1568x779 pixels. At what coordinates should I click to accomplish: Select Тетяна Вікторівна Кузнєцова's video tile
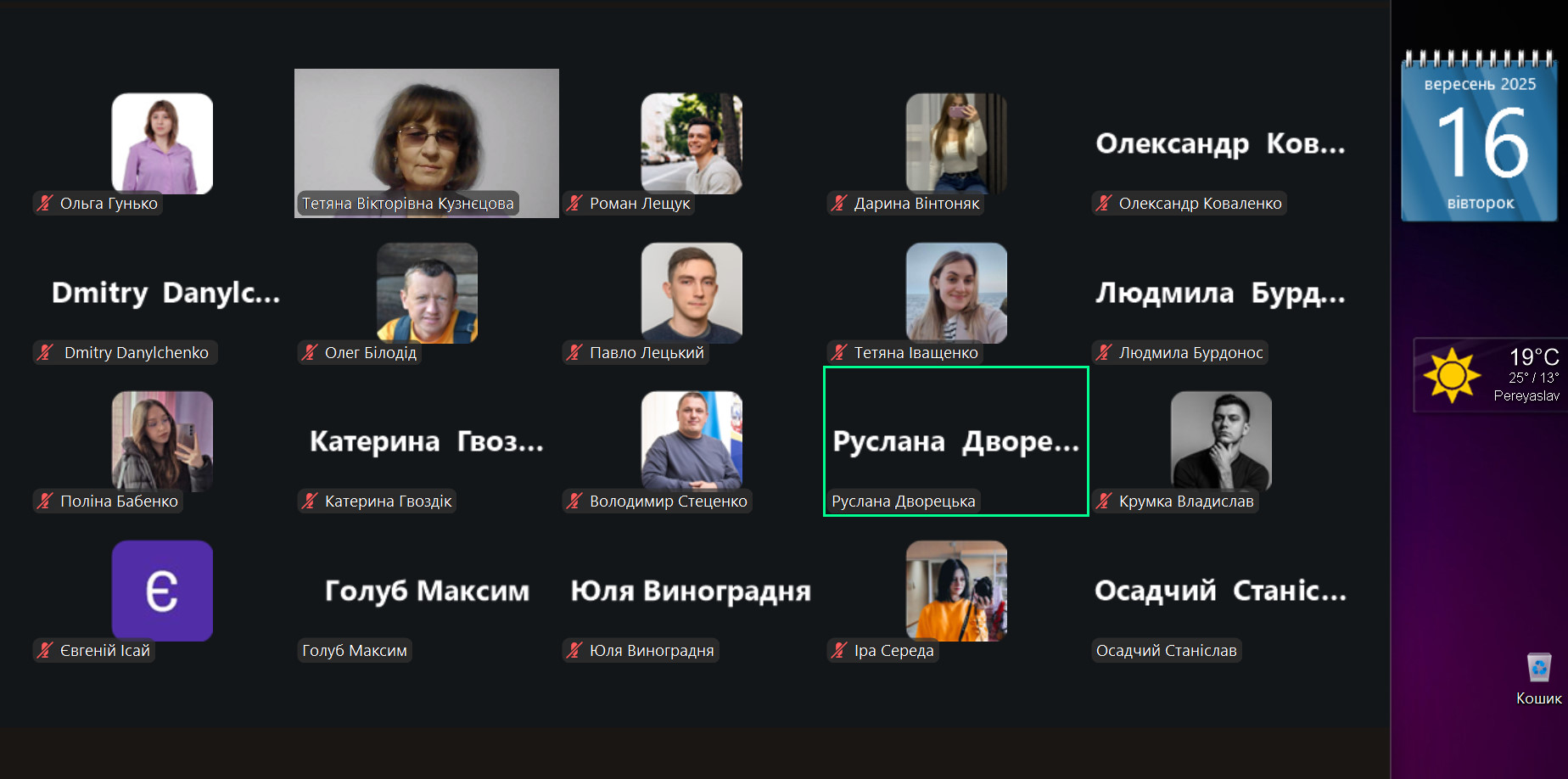click(427, 143)
